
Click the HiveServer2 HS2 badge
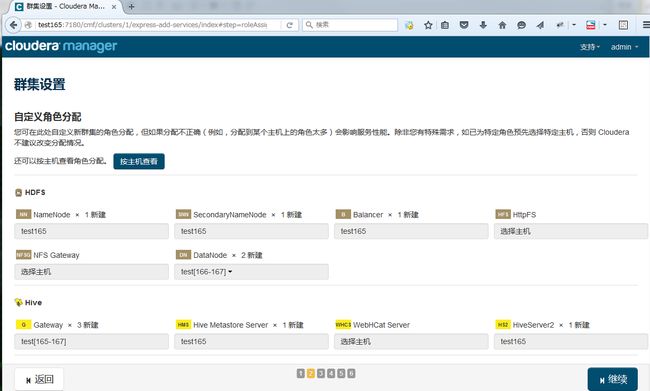tap(503, 324)
